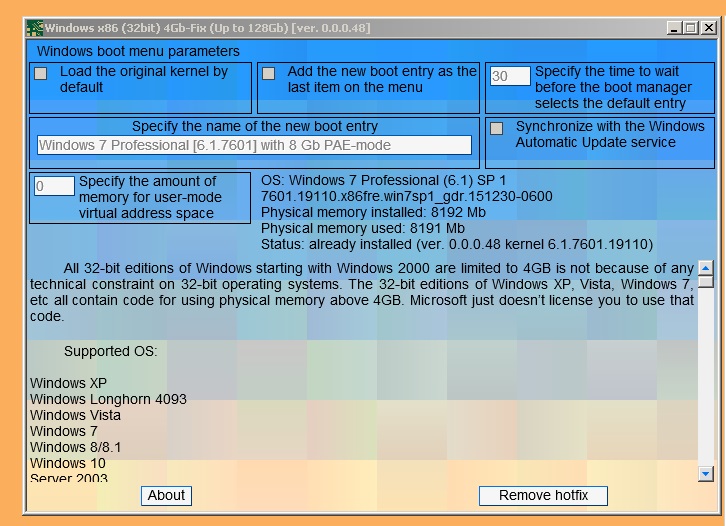This screenshot has height=526, width=726.
Task: Click the 'Status: already installed' line
Action: [457, 244]
